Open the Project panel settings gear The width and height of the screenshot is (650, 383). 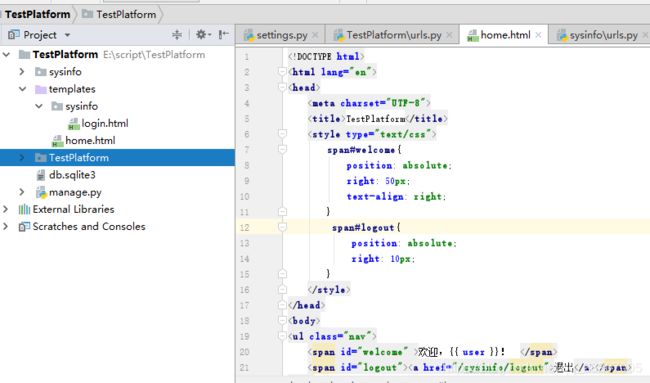(x=201, y=34)
